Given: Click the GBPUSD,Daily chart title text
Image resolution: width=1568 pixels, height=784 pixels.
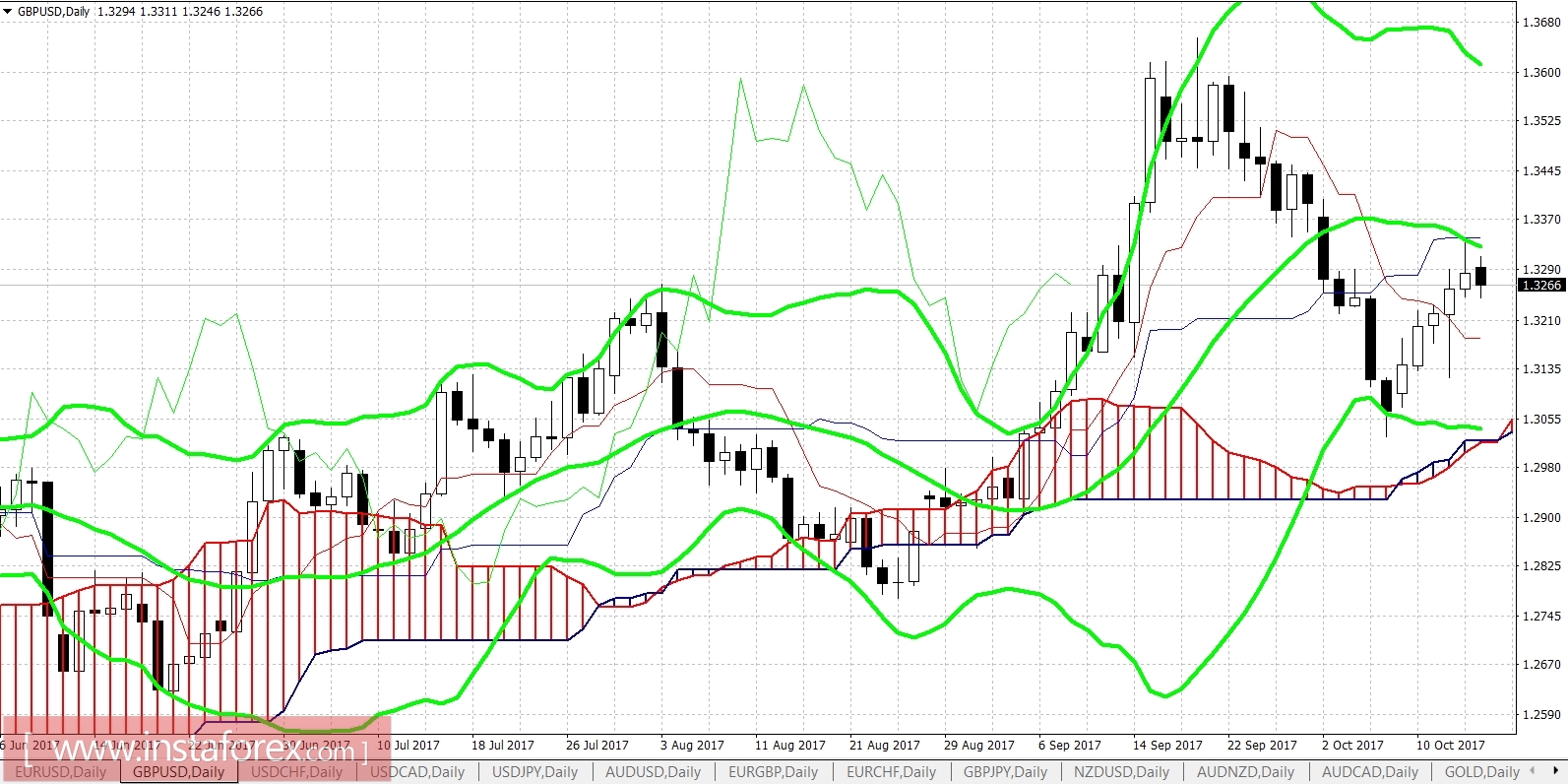Looking at the screenshot, I should [54, 12].
